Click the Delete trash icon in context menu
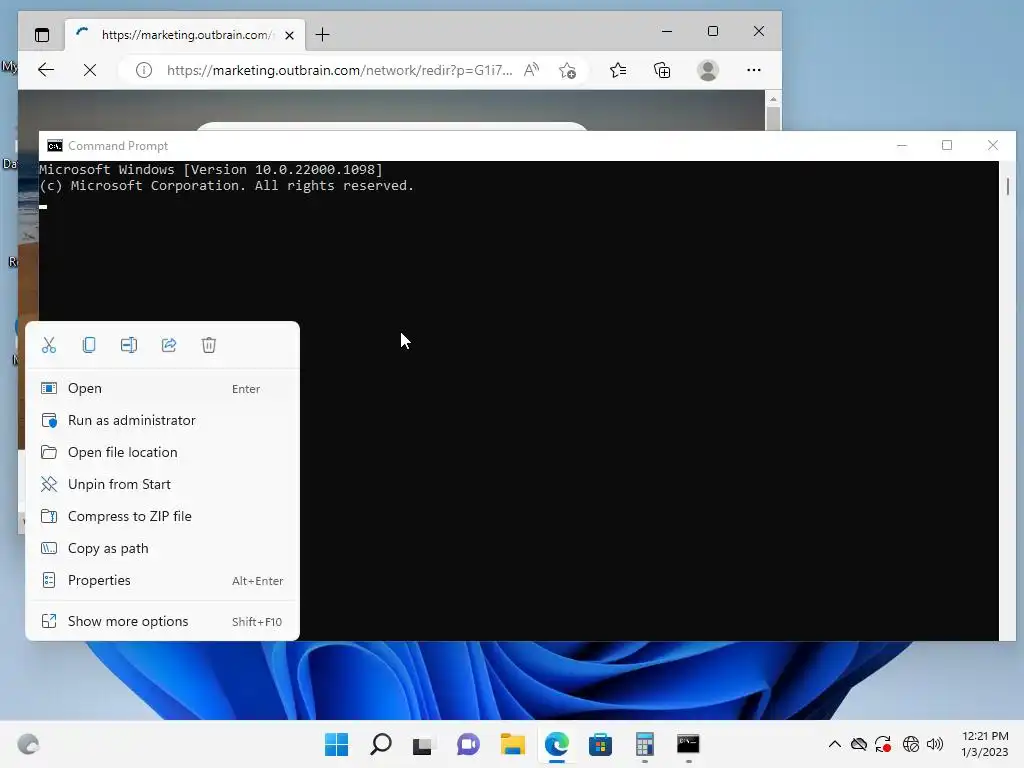This screenshot has width=1024, height=768. click(209, 345)
